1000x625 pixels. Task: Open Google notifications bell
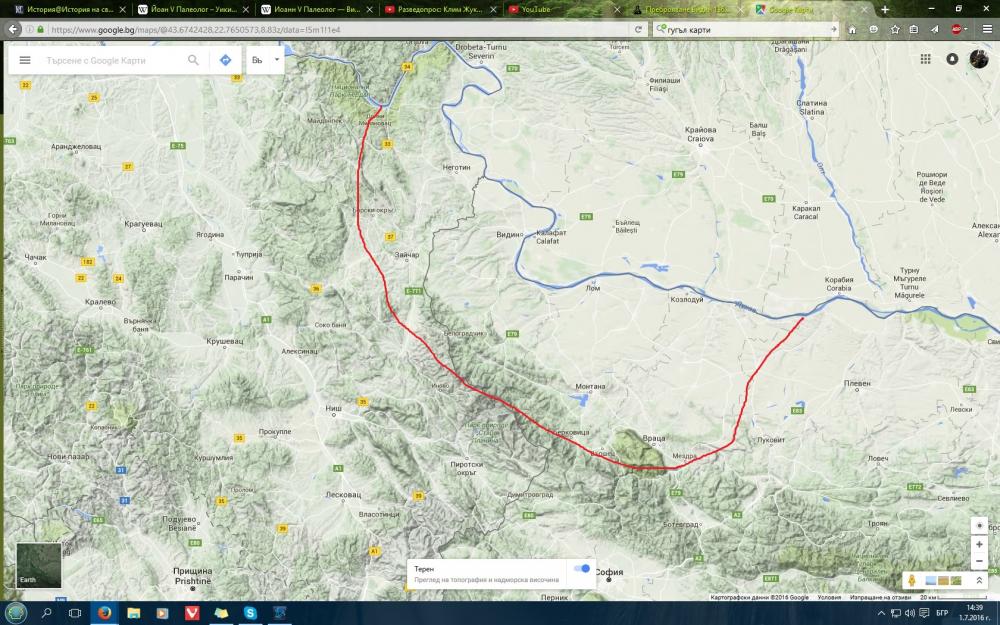tap(952, 59)
